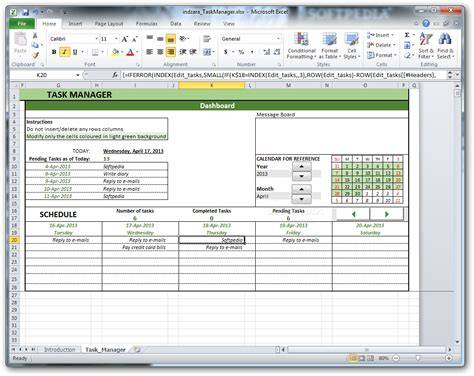
Task: Align text left
Action: (150, 52)
